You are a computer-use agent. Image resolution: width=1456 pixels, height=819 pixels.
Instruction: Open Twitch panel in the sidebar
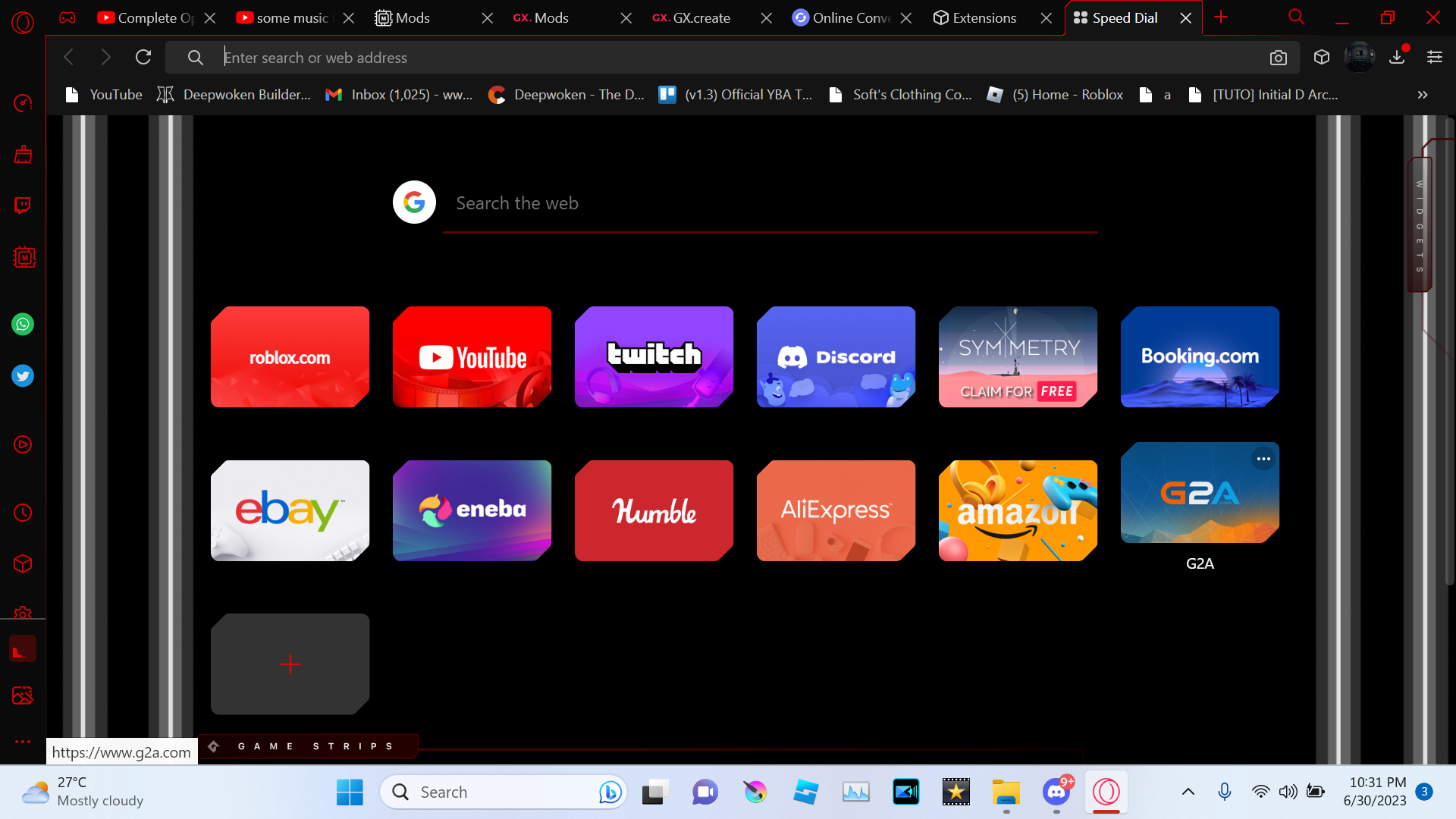(x=24, y=206)
